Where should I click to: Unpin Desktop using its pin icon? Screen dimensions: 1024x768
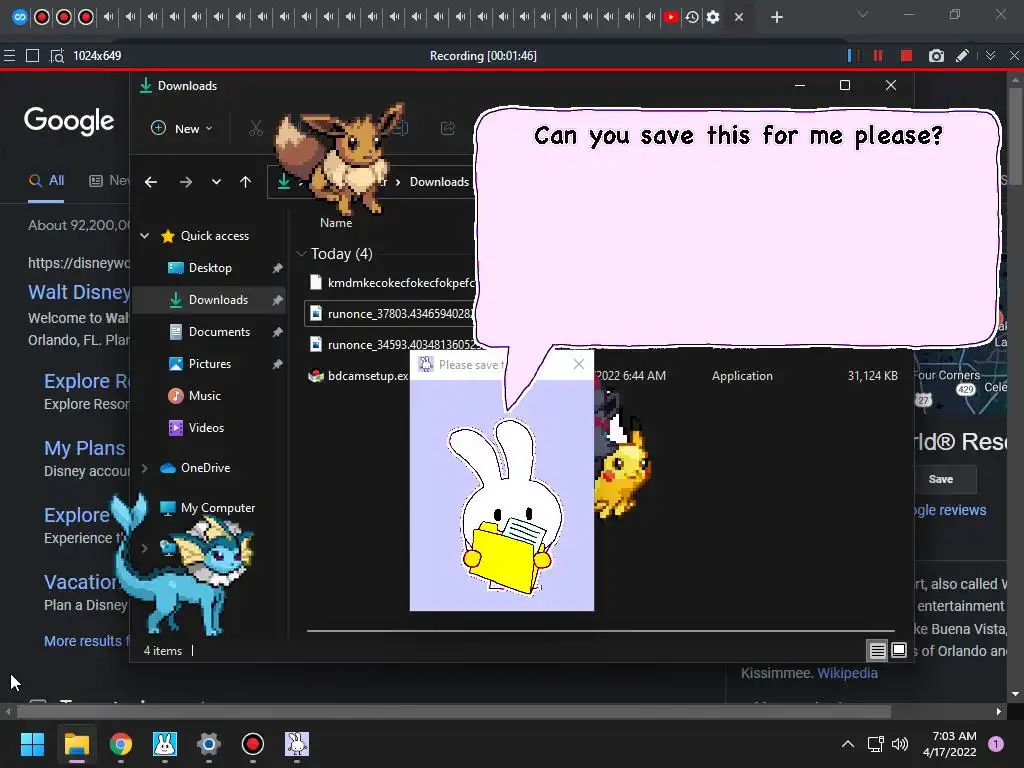pos(277,268)
